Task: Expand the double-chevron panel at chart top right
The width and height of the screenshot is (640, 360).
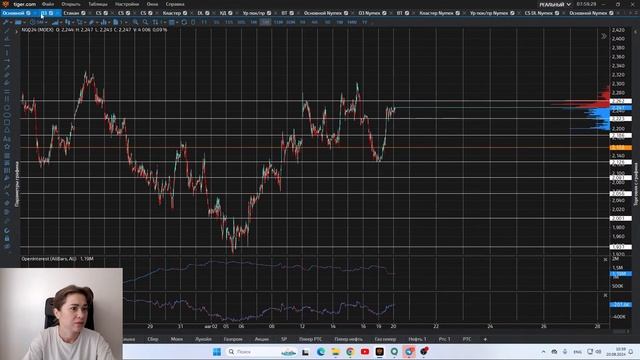Action: pos(604,36)
